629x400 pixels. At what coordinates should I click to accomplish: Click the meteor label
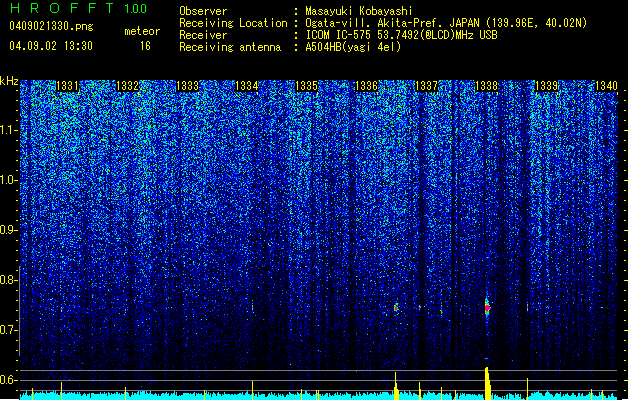point(142,31)
